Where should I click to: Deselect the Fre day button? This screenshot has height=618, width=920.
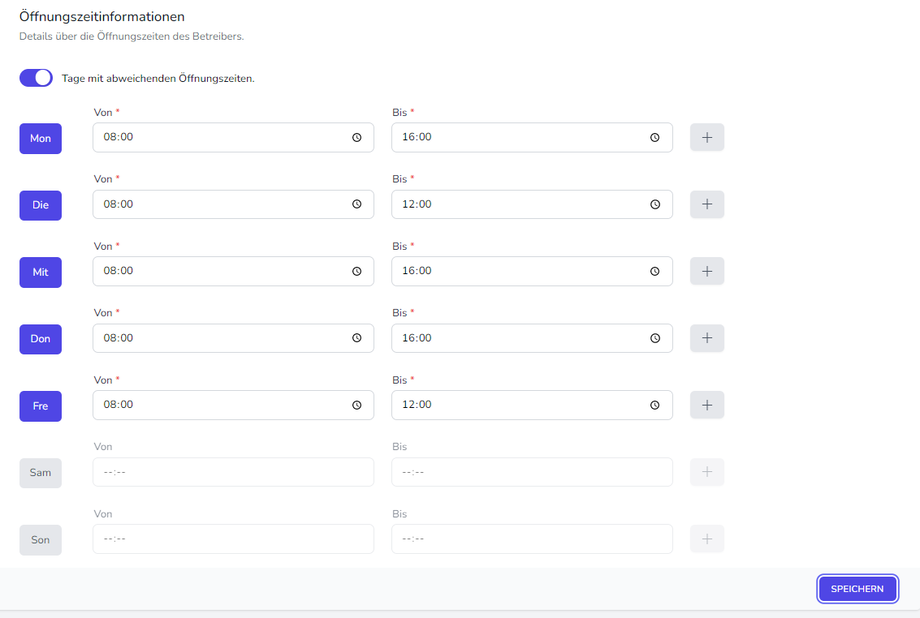coord(40,406)
